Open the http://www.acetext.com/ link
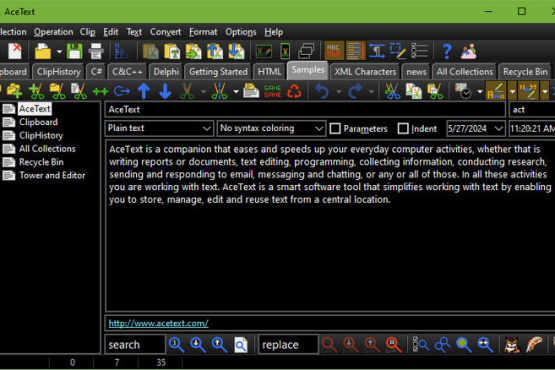This screenshot has height=370, width=555. pos(158,323)
